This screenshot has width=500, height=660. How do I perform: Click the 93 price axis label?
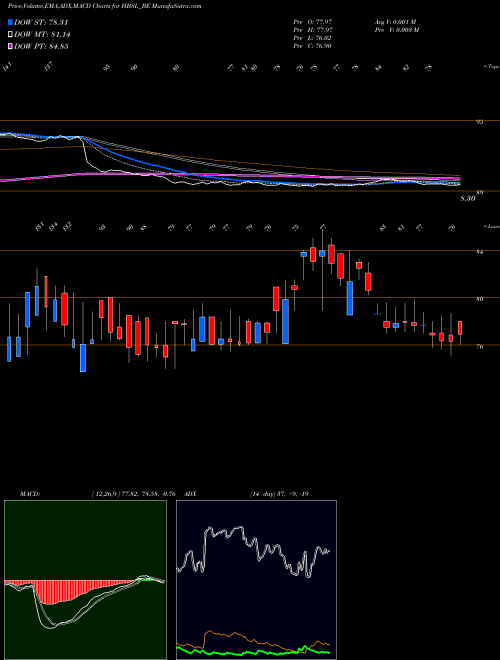coord(479,122)
